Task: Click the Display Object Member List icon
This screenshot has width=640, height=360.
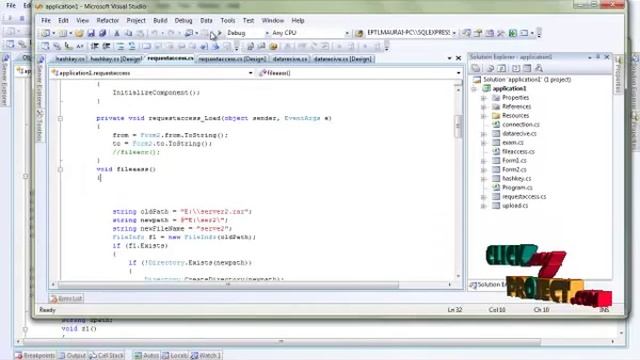Action: click(x=45, y=46)
